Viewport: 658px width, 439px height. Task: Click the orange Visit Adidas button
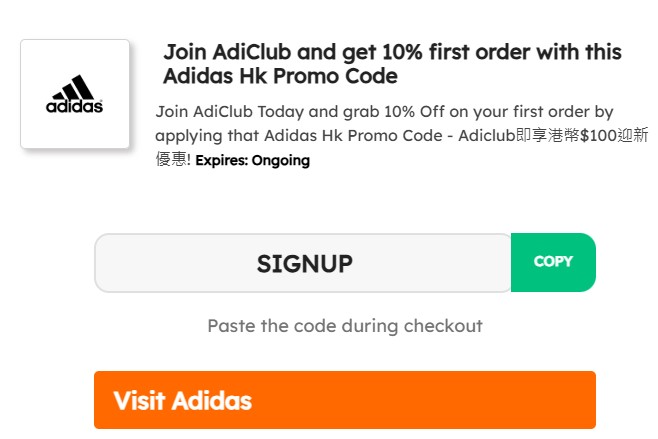click(x=344, y=400)
